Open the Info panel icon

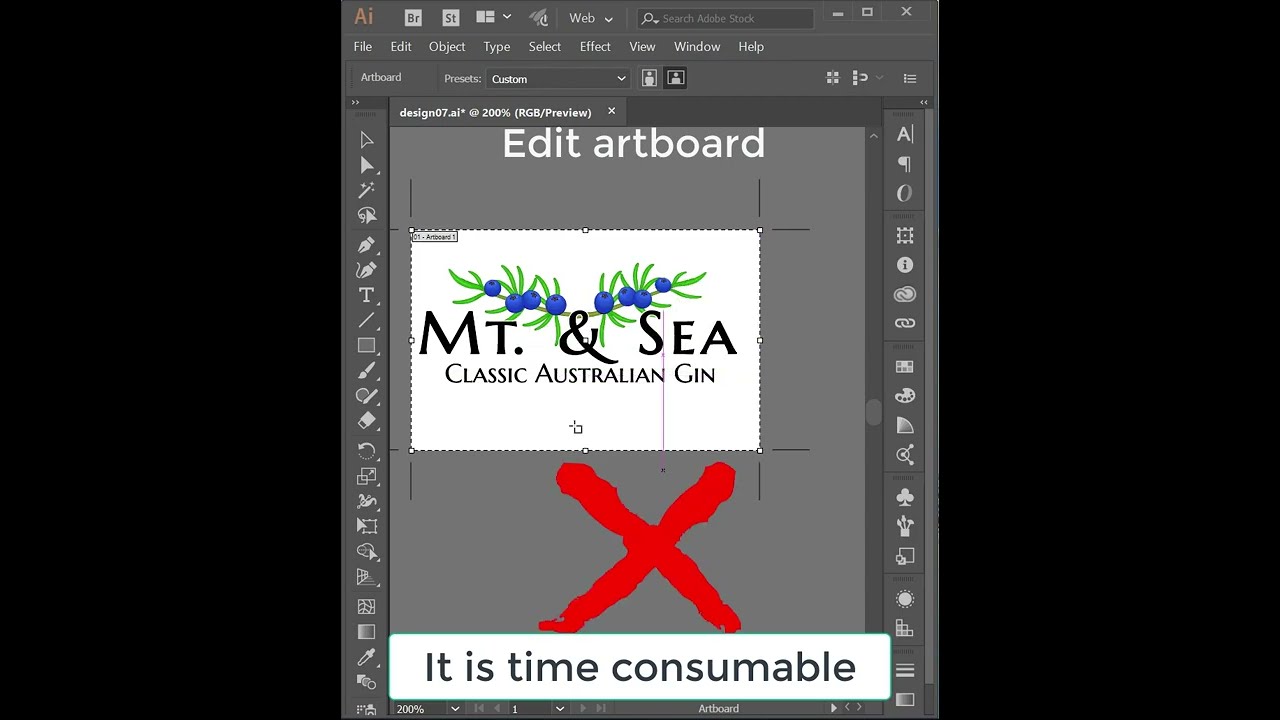(x=905, y=265)
